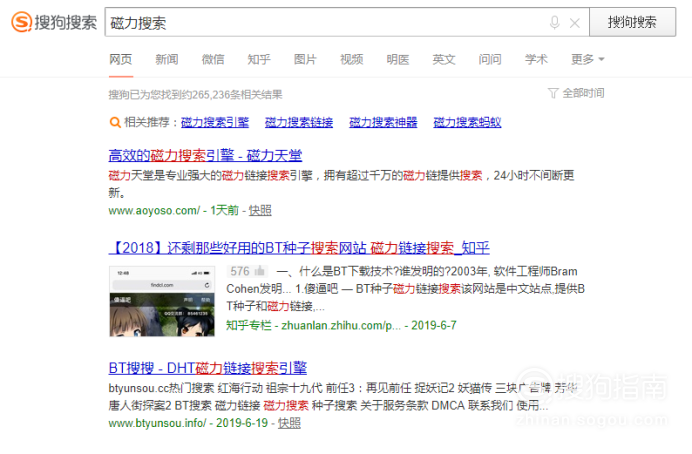Open related suggestion 磁力搜索神器
This screenshot has height=454, width=692.
(383, 122)
